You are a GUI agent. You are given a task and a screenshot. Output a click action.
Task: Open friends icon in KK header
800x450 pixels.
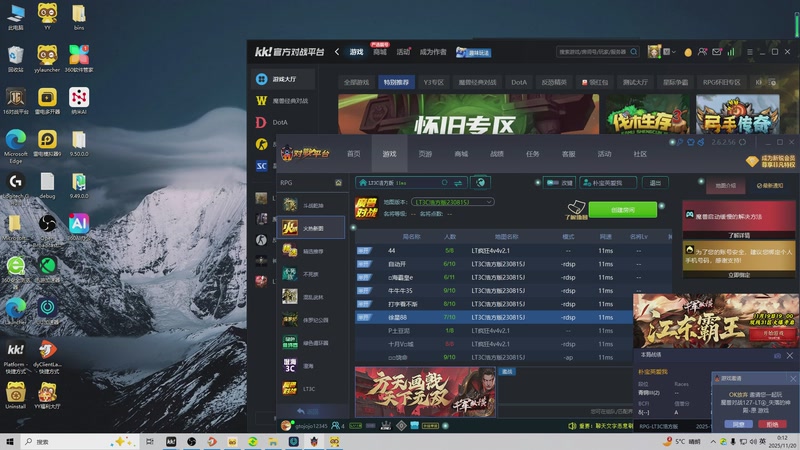(x=703, y=52)
